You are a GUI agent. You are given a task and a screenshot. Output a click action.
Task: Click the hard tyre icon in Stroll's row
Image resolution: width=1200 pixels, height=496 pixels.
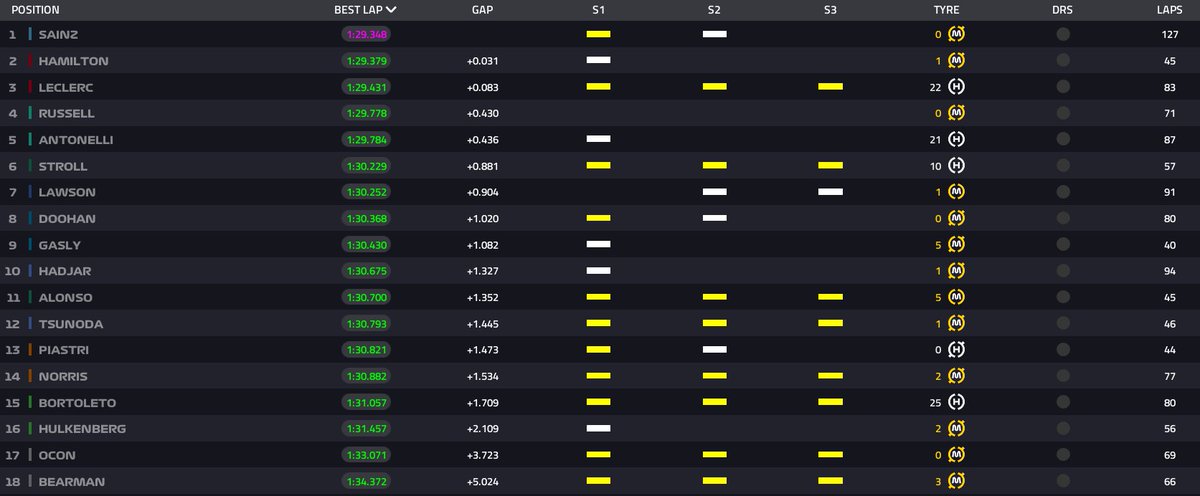point(956,166)
